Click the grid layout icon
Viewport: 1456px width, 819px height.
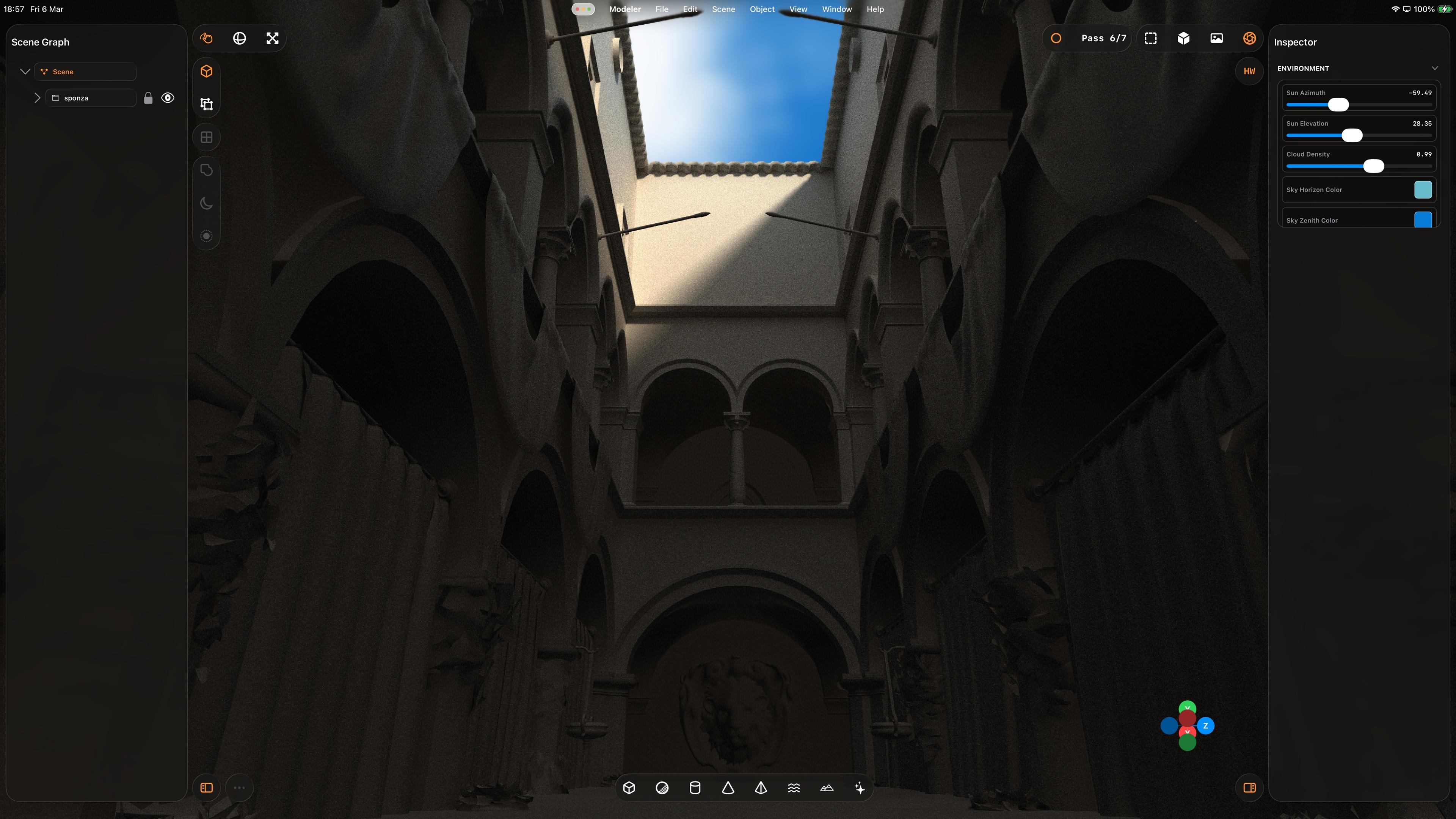point(206,137)
